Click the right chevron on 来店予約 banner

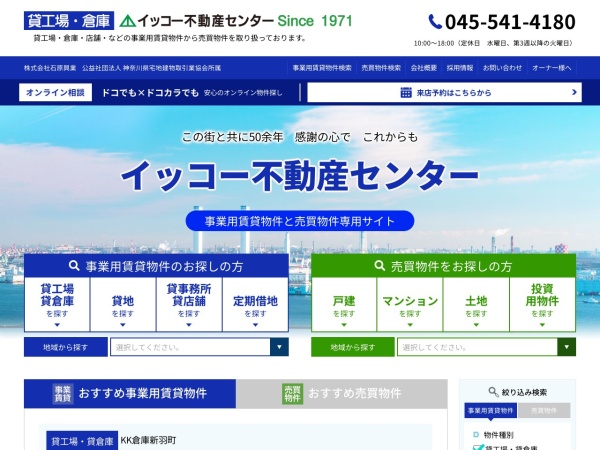[x=574, y=92]
